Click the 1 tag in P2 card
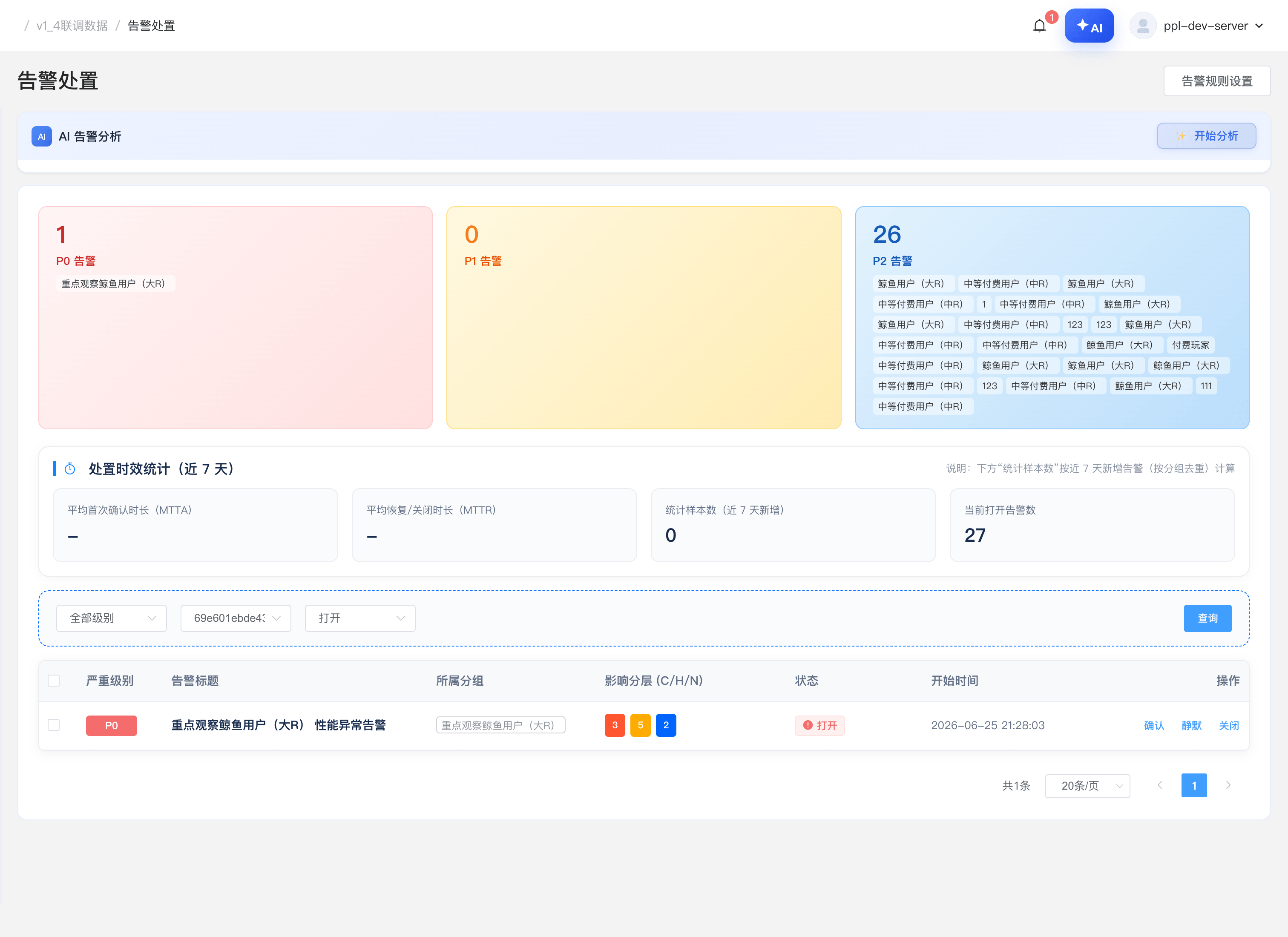The height and width of the screenshot is (937, 1288). click(x=983, y=304)
